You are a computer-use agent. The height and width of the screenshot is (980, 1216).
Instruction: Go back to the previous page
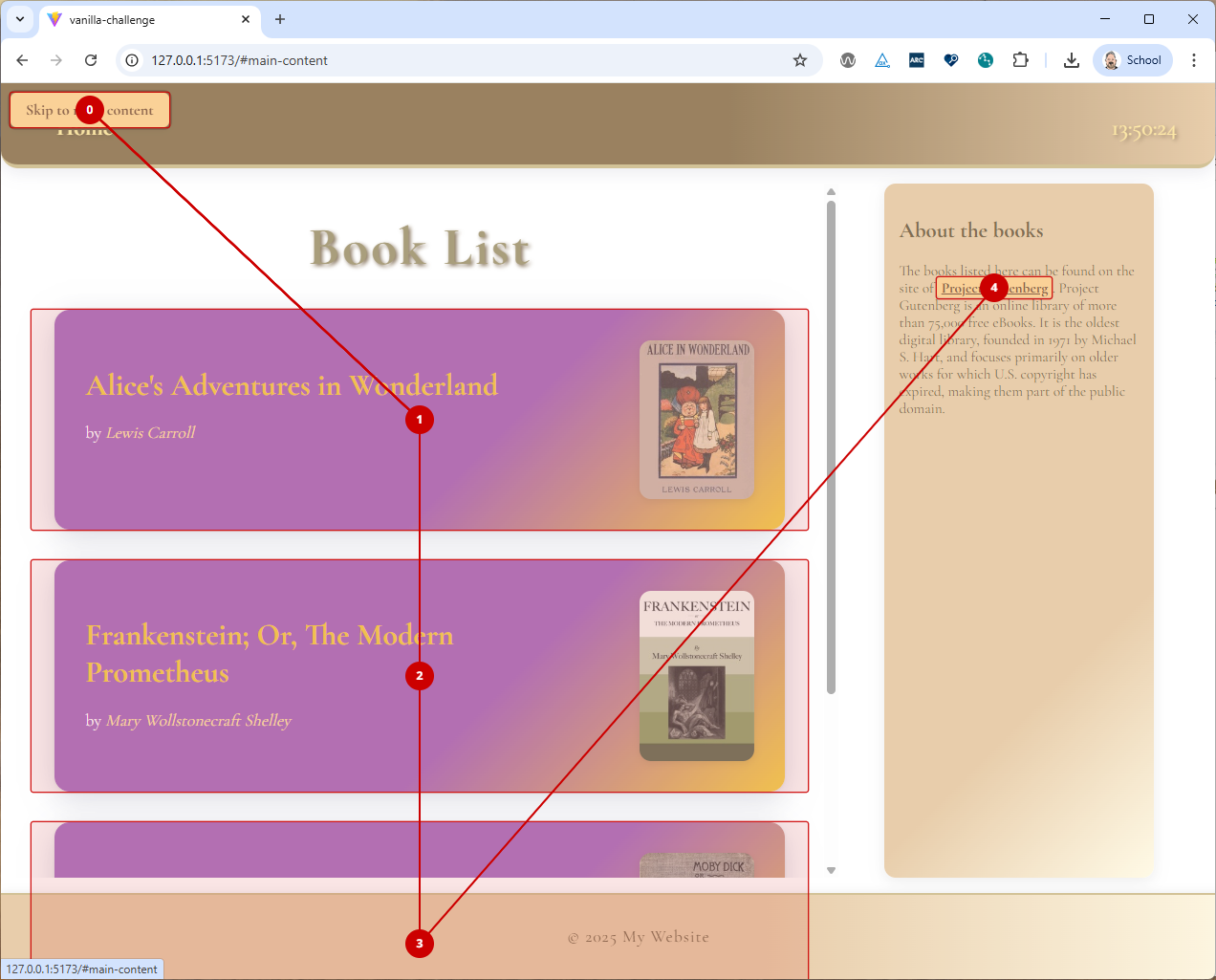point(22,60)
